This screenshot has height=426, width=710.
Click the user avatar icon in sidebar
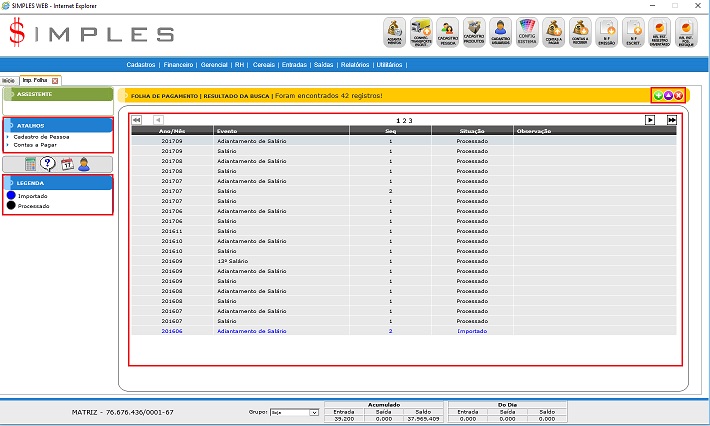click(x=84, y=164)
